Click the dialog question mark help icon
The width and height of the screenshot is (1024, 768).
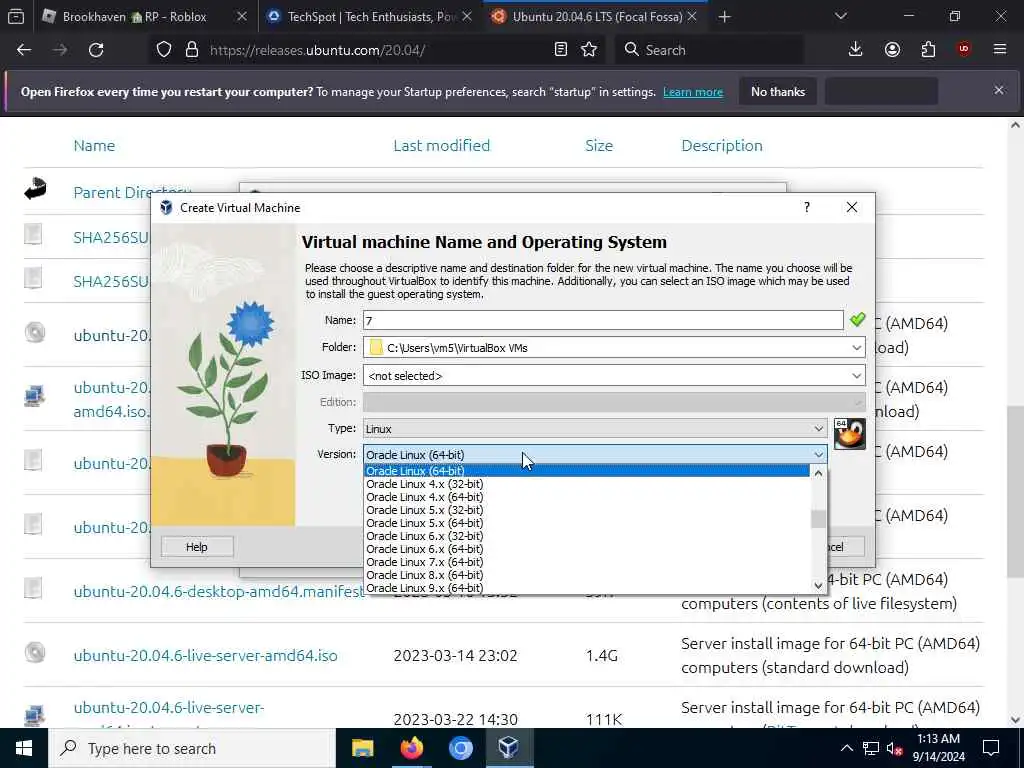807,207
